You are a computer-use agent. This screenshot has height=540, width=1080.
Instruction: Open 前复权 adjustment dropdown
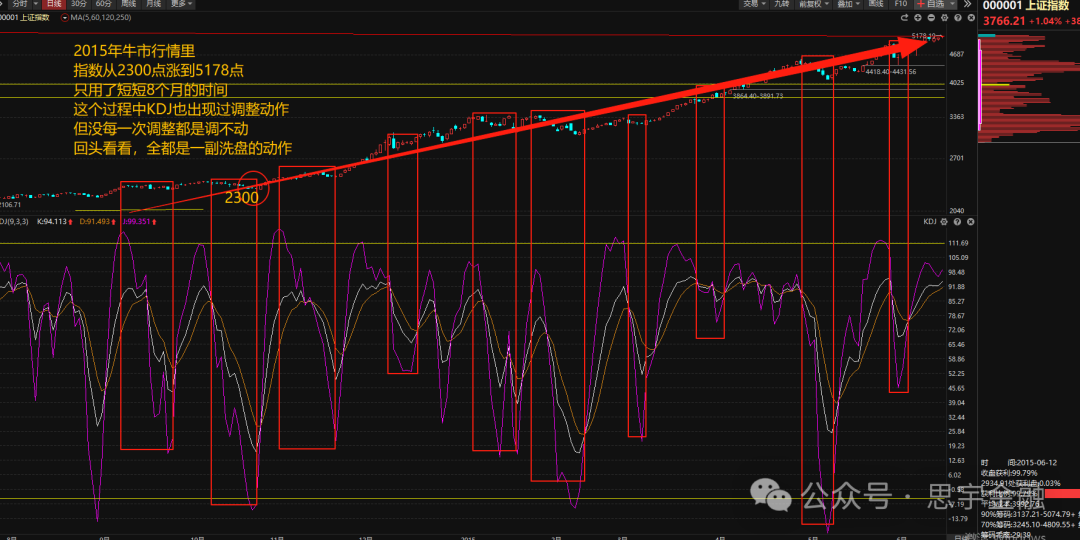pyautogui.click(x=814, y=4)
